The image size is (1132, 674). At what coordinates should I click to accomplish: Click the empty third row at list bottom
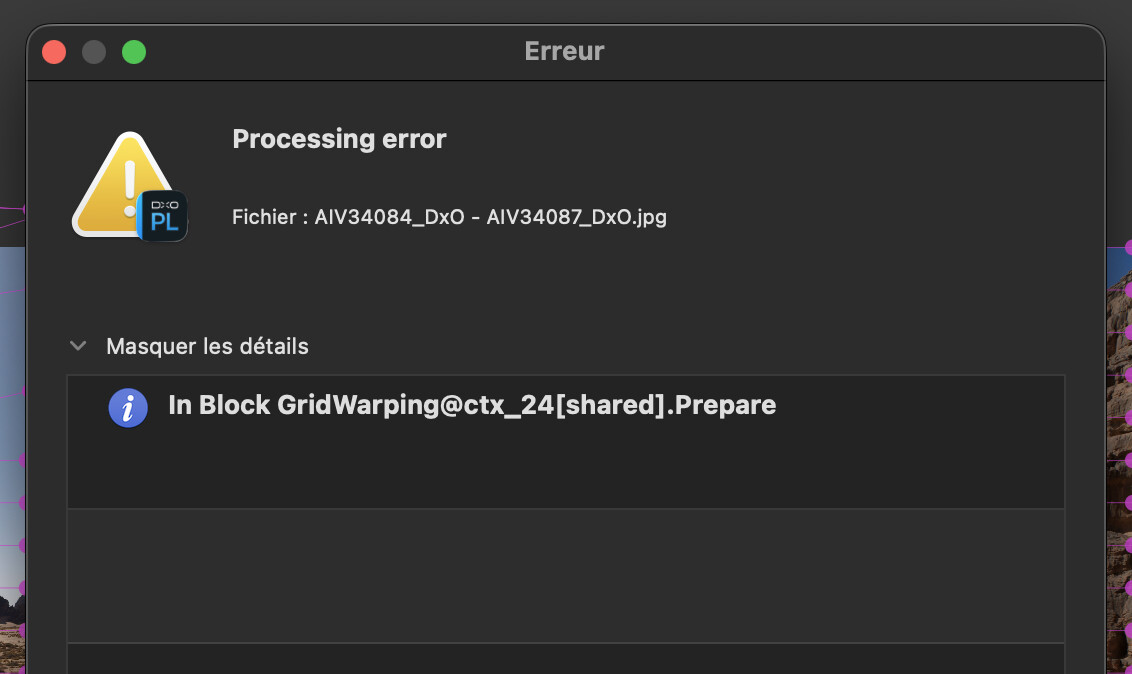tap(565, 659)
